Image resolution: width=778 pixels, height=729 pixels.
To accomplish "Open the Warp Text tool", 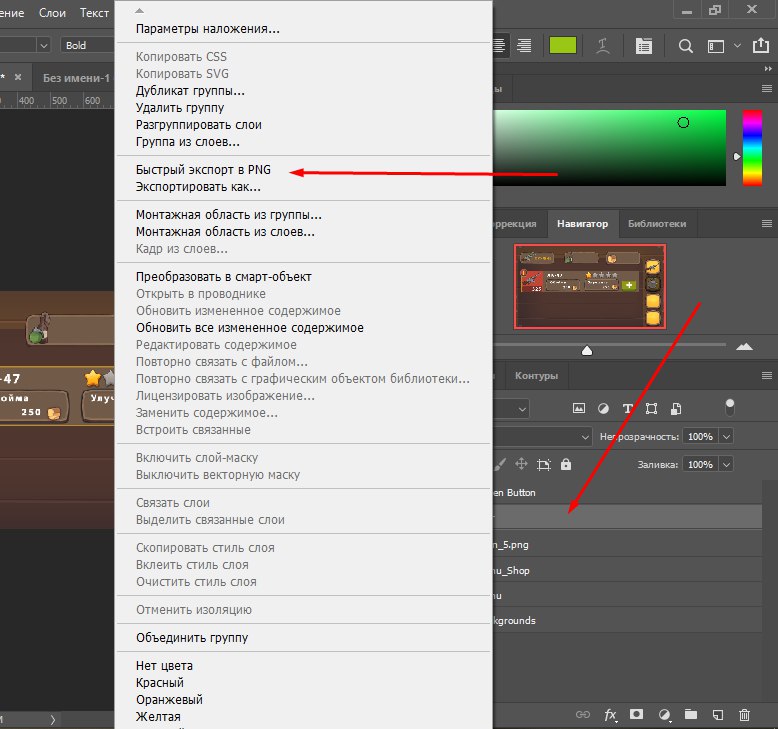I will (x=602, y=46).
